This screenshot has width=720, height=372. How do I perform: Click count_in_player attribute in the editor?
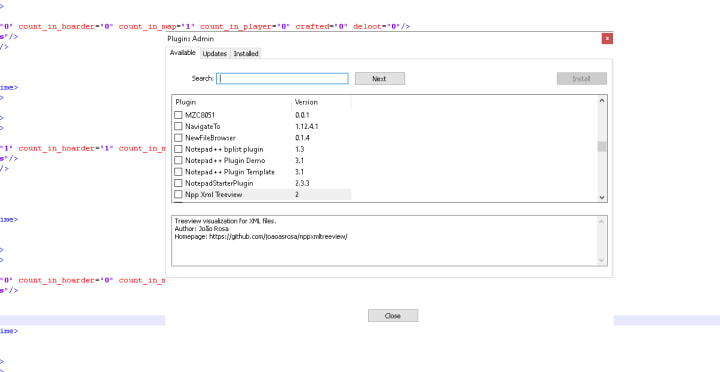pos(236,27)
